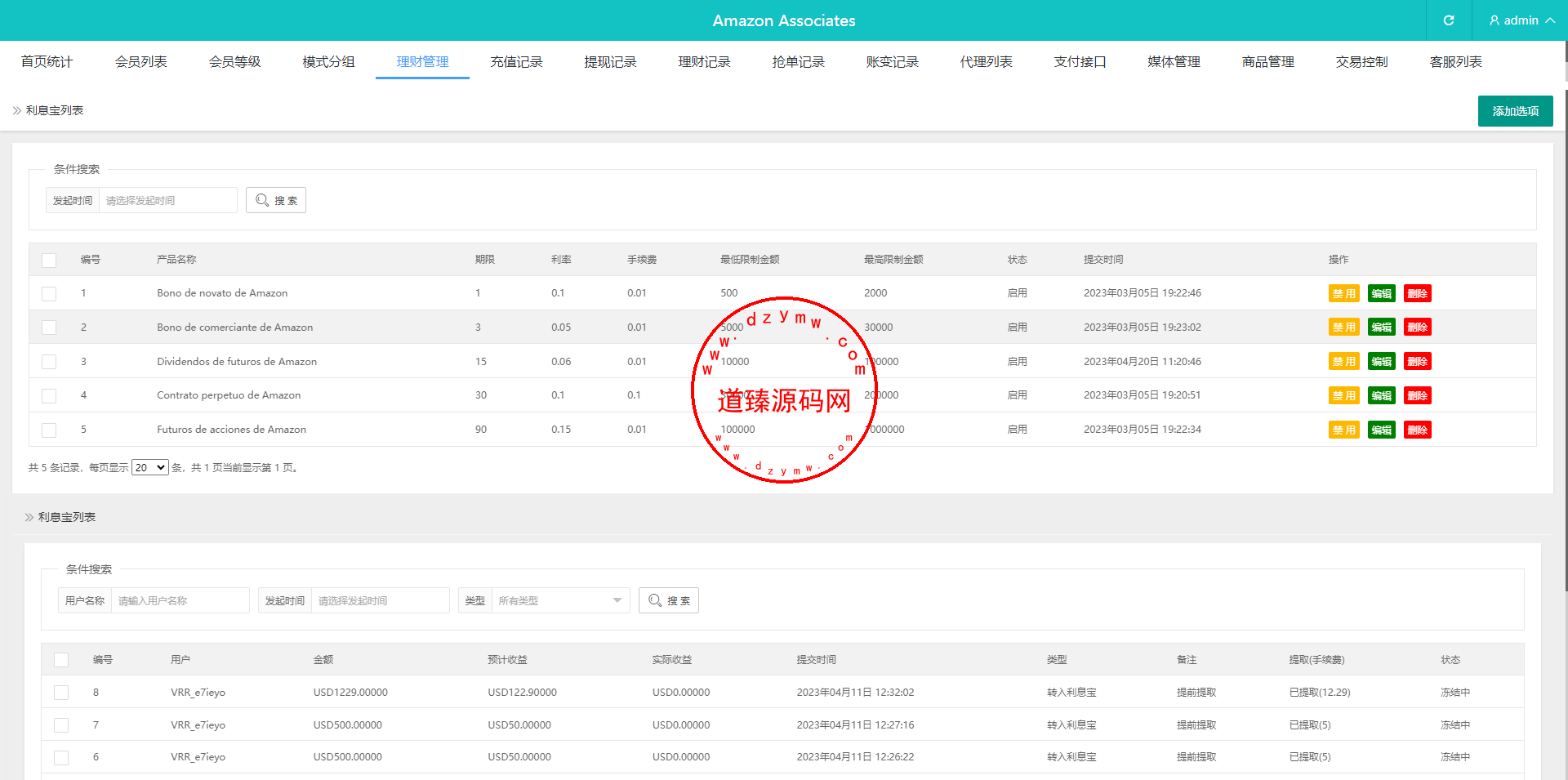Open the 首页统计 tab

click(x=47, y=62)
